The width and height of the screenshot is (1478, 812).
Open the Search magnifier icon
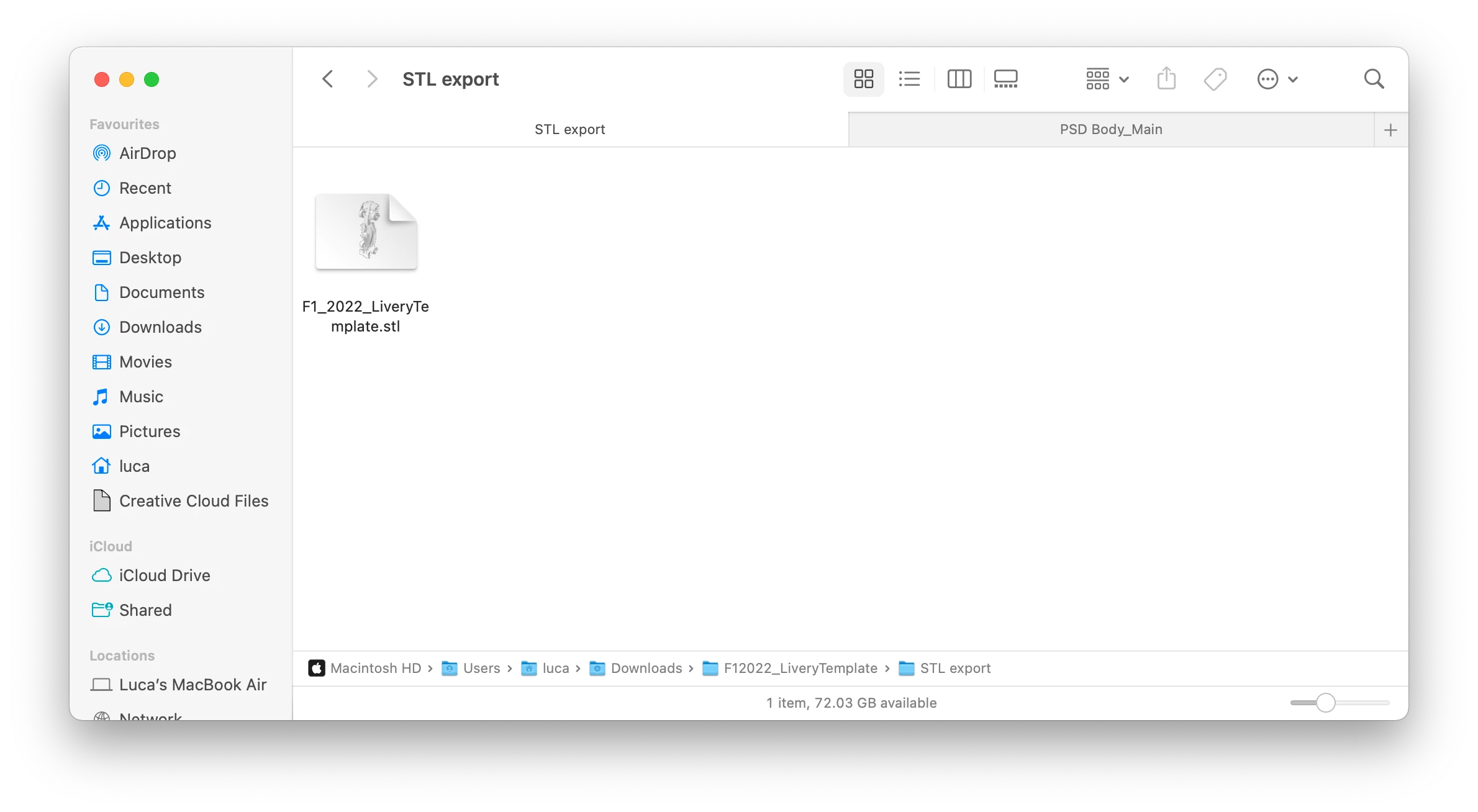(x=1374, y=79)
